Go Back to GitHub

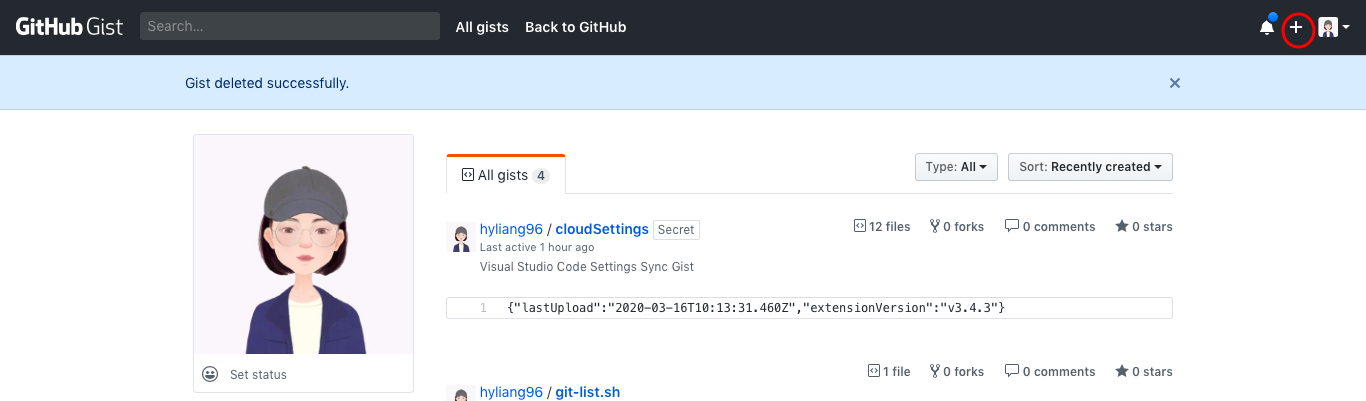(575, 27)
